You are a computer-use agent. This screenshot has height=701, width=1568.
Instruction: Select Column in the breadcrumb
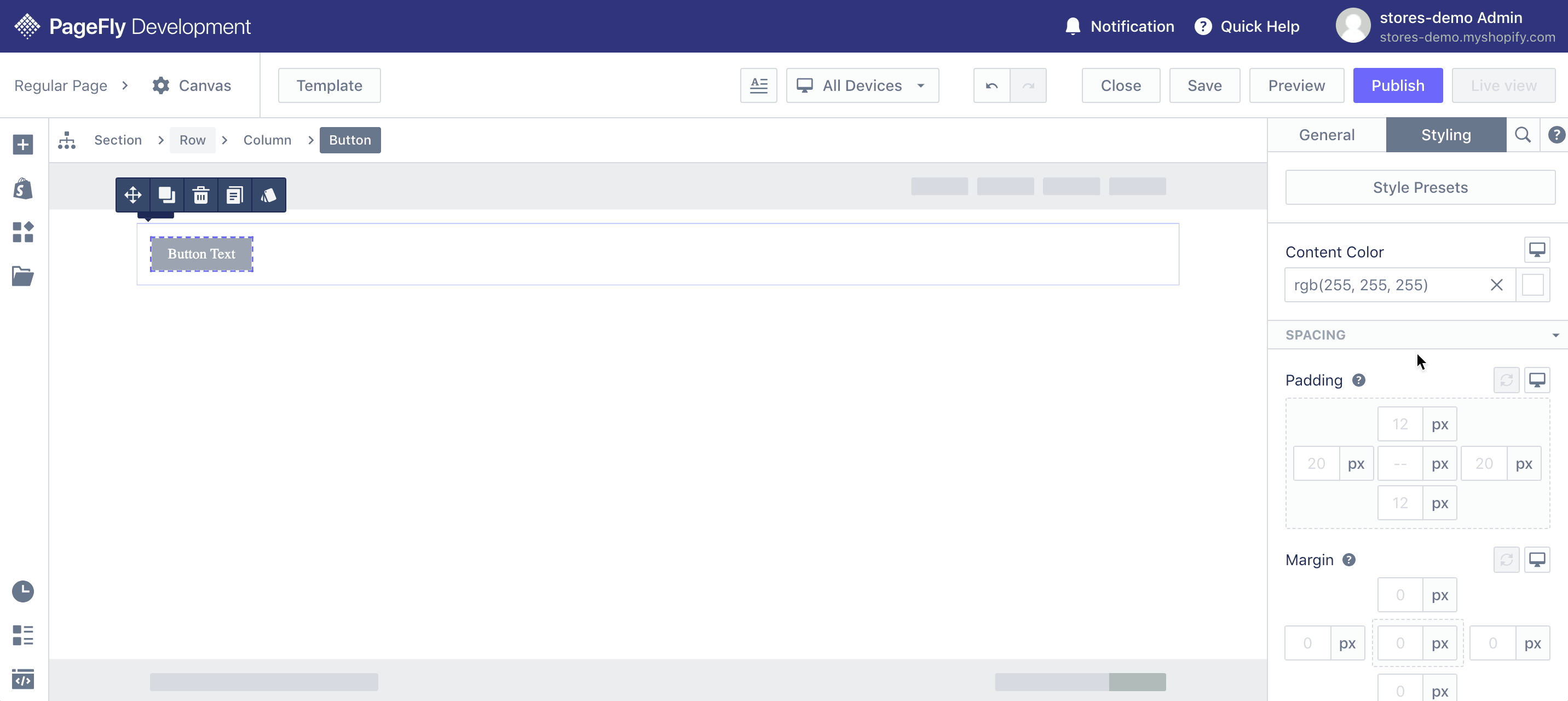coord(267,140)
